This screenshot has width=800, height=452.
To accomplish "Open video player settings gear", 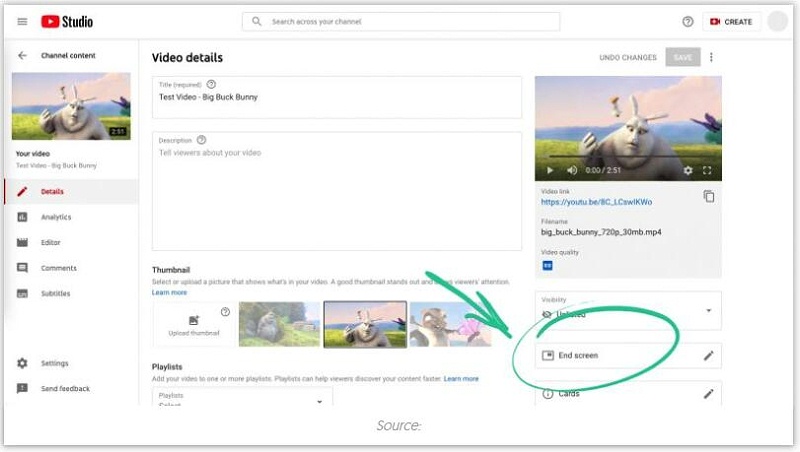I will coord(687,171).
